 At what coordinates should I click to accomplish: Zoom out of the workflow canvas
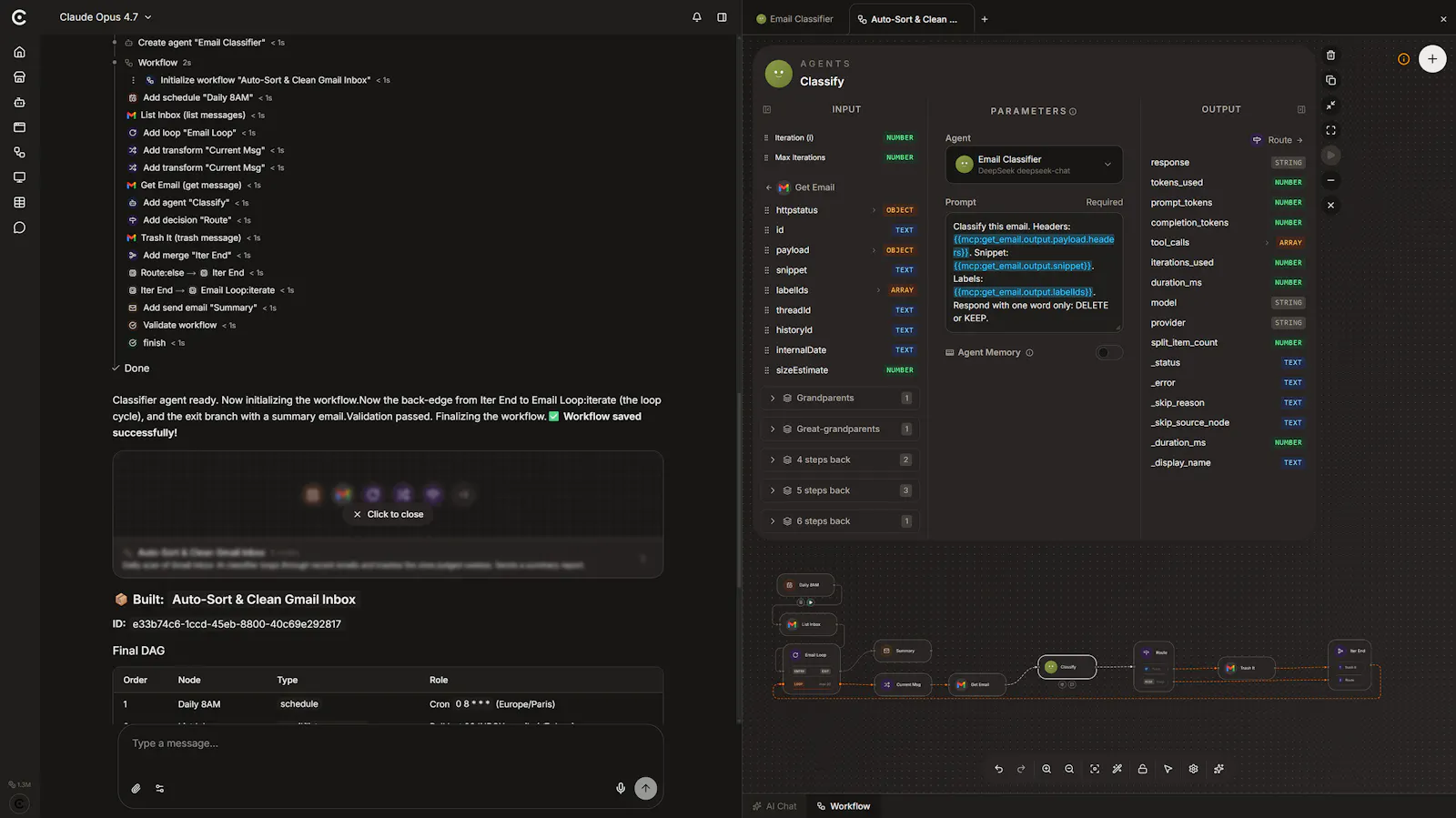[1069, 769]
